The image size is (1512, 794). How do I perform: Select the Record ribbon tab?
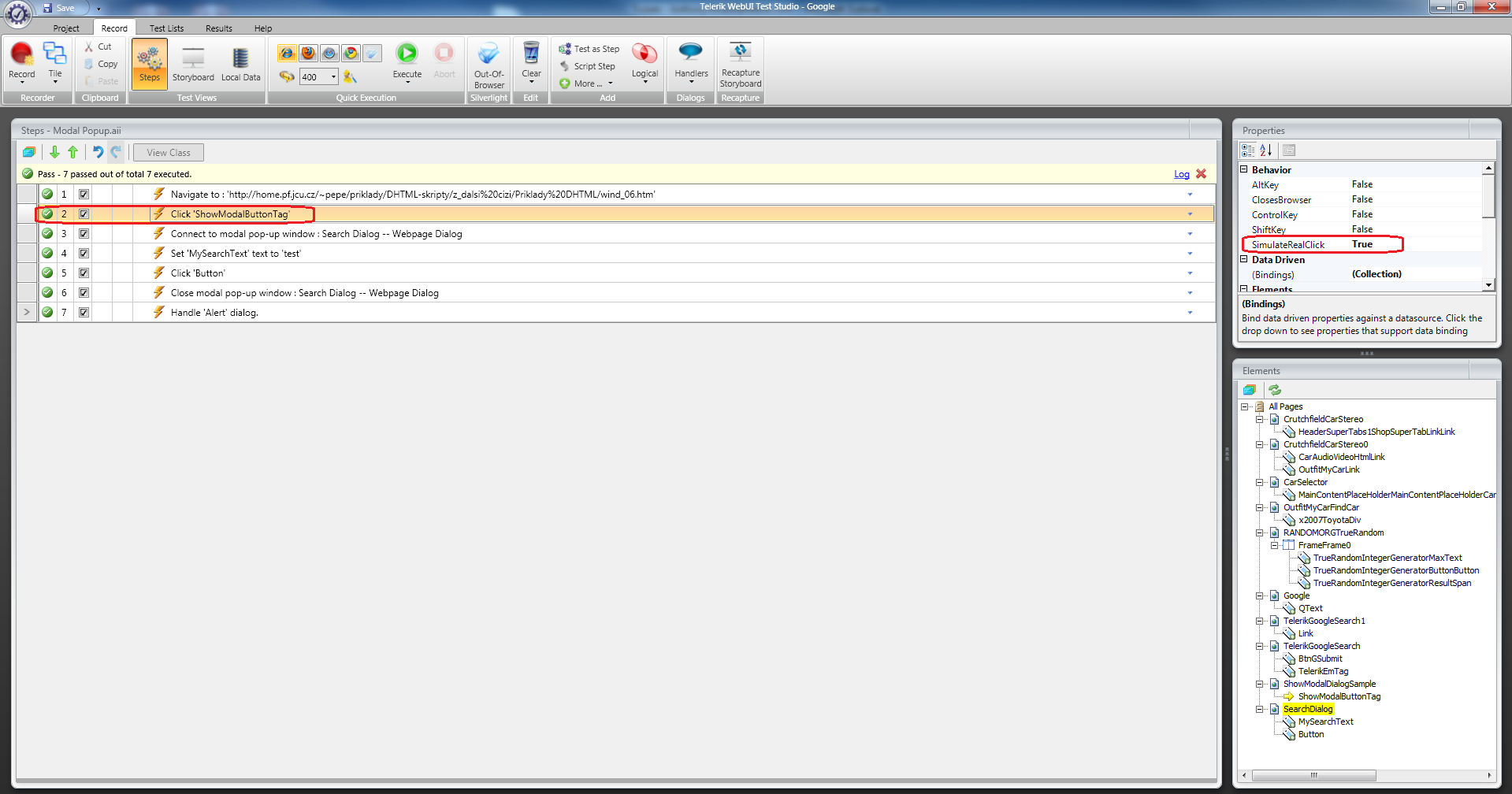pyautogui.click(x=114, y=28)
